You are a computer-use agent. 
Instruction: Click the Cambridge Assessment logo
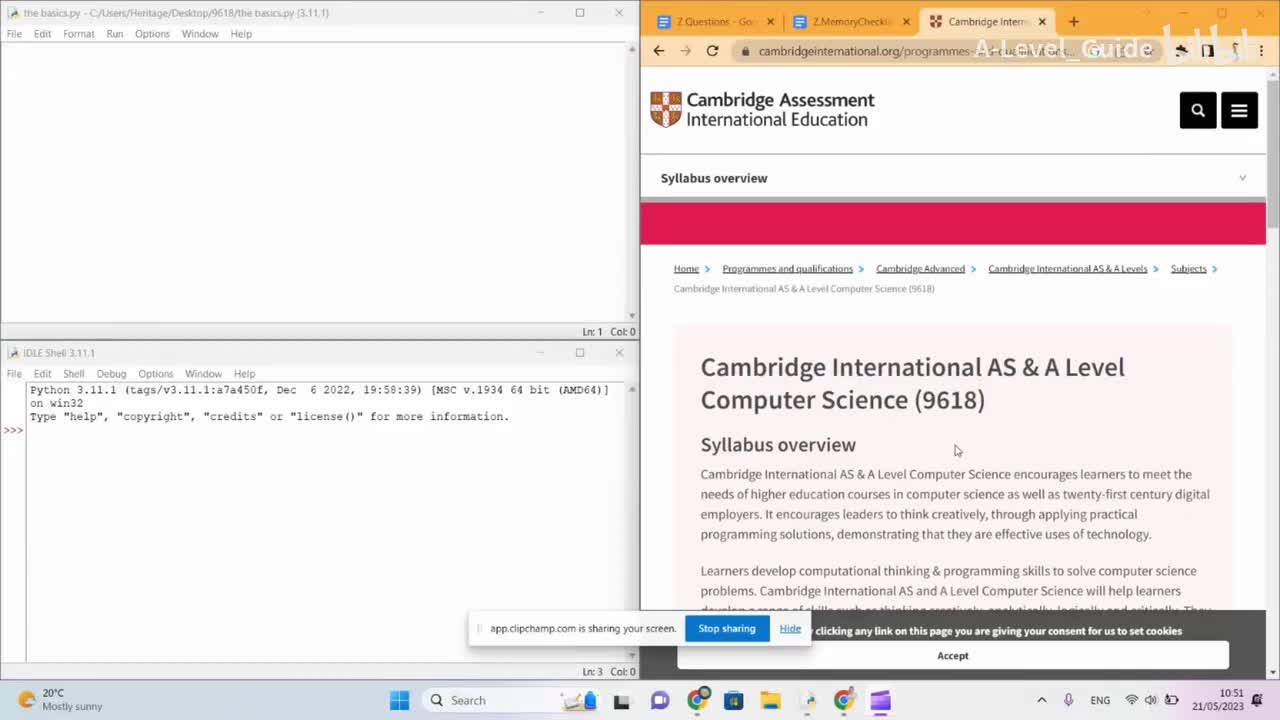point(762,109)
